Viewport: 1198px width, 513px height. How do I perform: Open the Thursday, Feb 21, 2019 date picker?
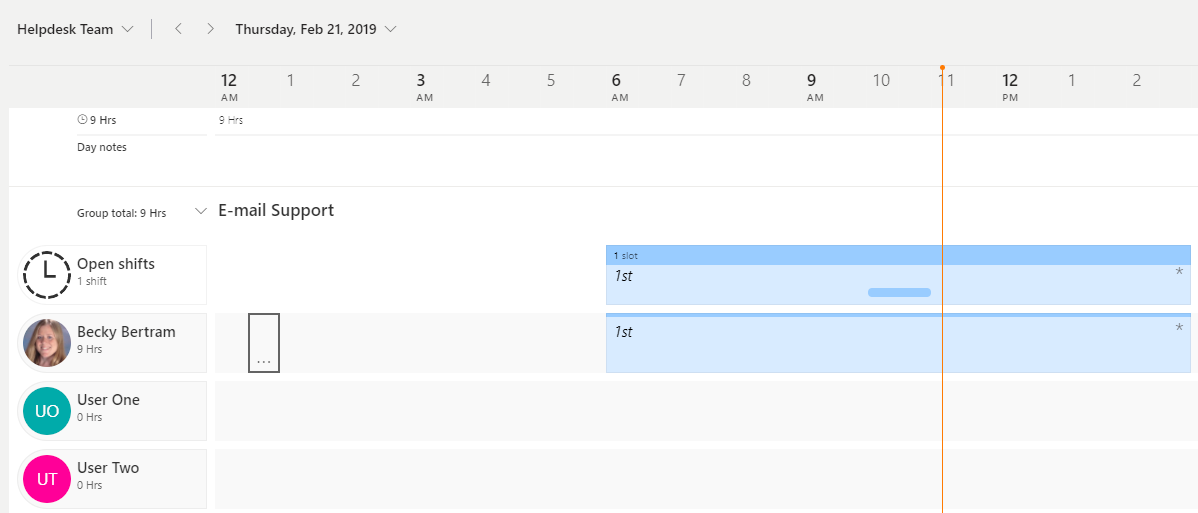point(315,29)
